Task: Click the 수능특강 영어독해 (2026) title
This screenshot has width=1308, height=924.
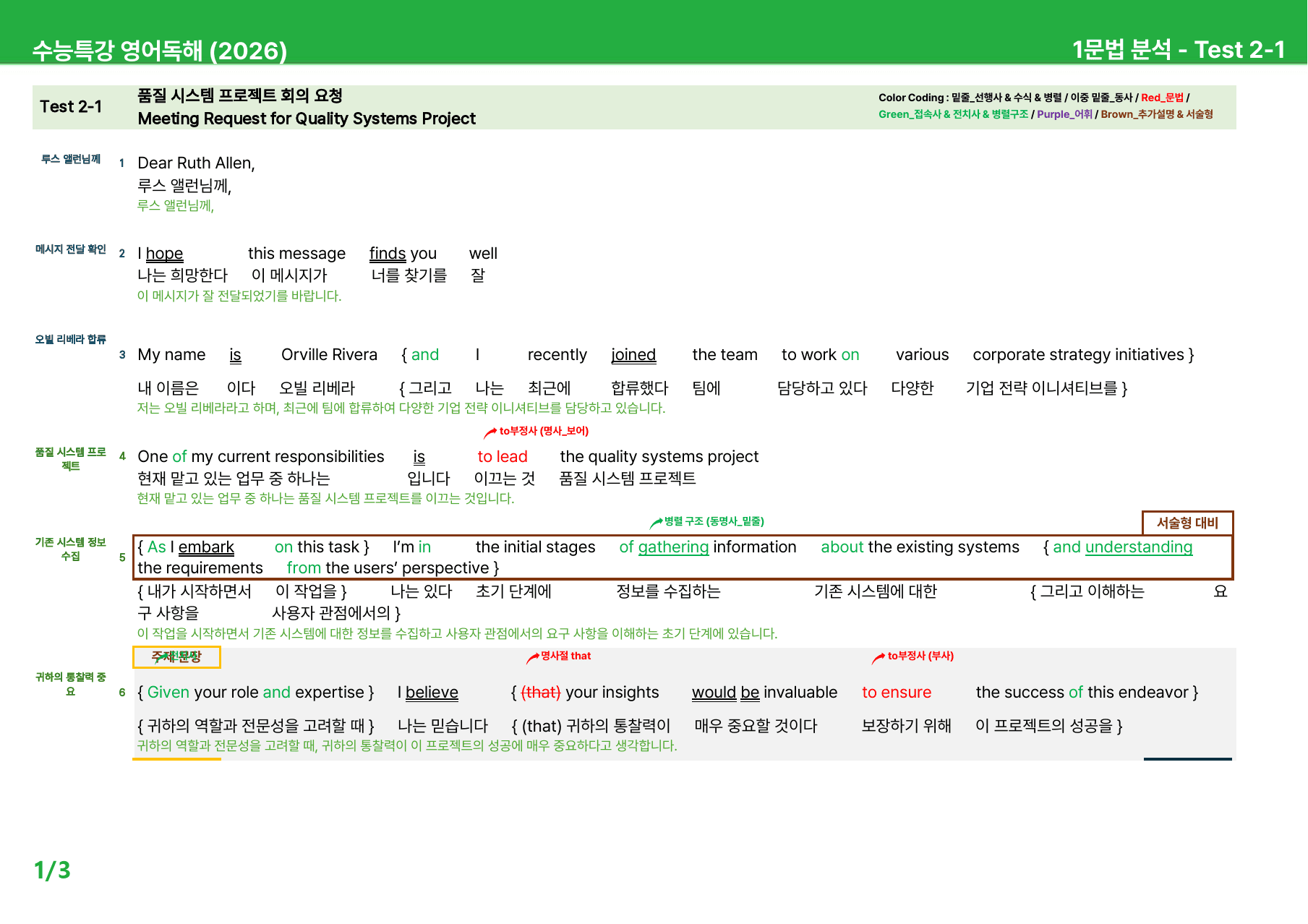Action: (160, 50)
